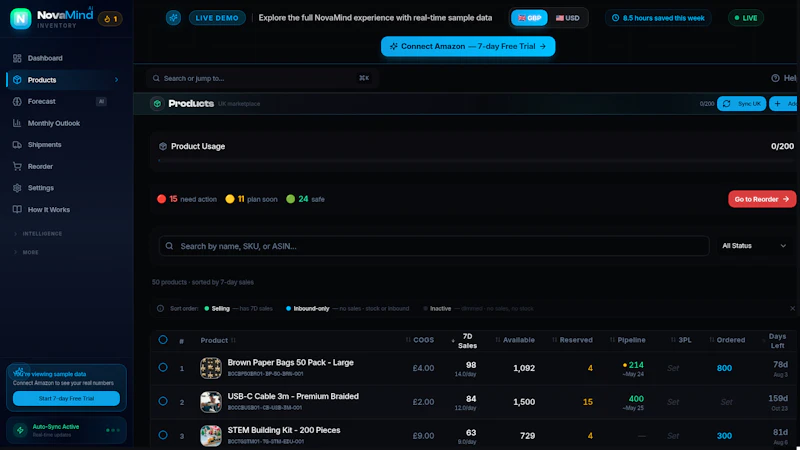Image resolution: width=800 pixels, height=450 pixels.
Task: Start 7-day Free Trial in sidebar
Action: [66, 398]
